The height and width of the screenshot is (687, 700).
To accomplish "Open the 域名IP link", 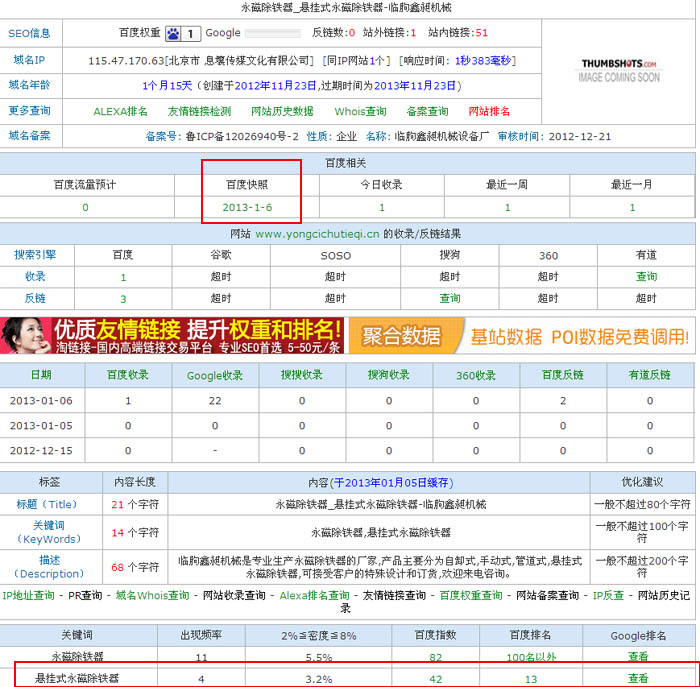I will pos(29,60).
